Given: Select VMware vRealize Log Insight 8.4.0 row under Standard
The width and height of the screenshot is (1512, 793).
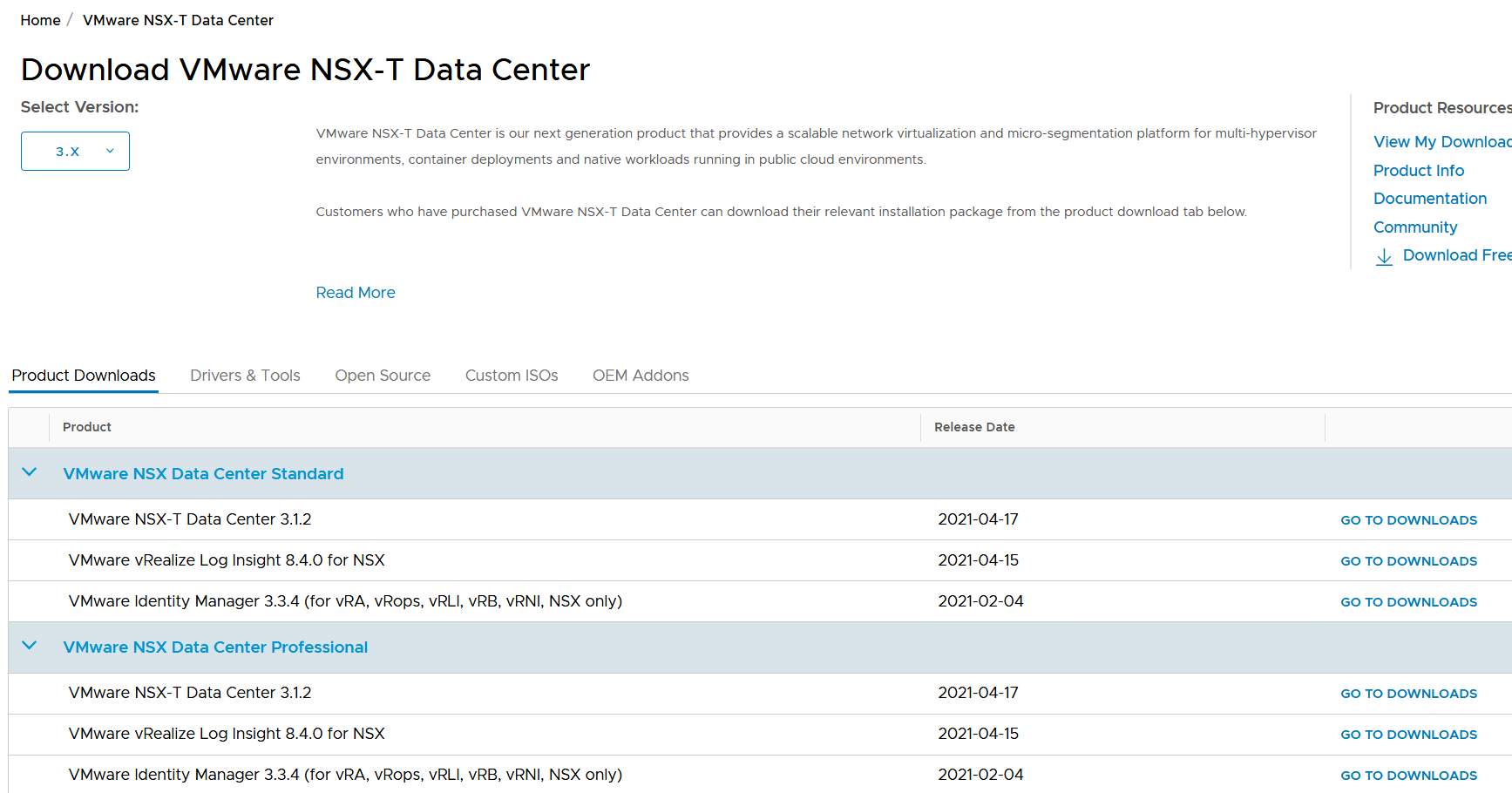Looking at the screenshot, I should point(760,560).
